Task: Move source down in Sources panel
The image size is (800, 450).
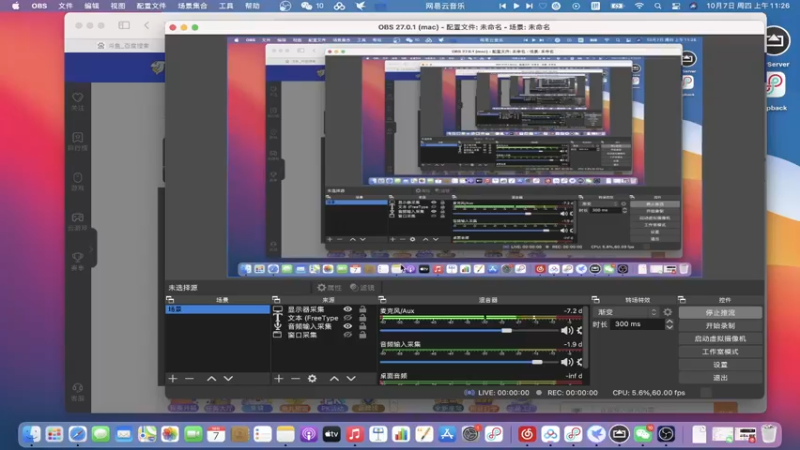Action: tap(351, 379)
